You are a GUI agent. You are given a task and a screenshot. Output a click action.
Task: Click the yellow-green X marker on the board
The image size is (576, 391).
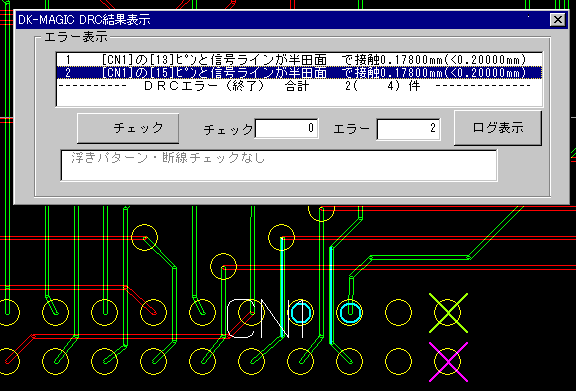(449, 313)
